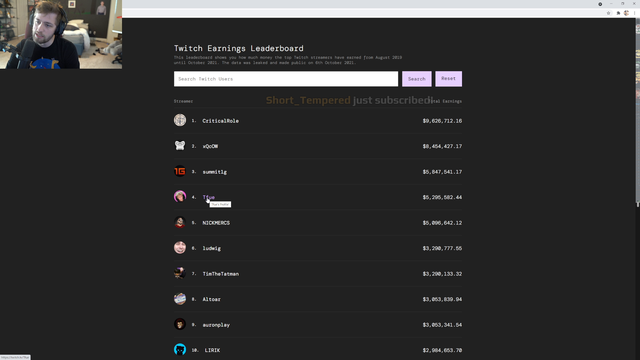The height and width of the screenshot is (360, 640).
Task: Click earnings value $5,096,642.12
Action: 442,223
